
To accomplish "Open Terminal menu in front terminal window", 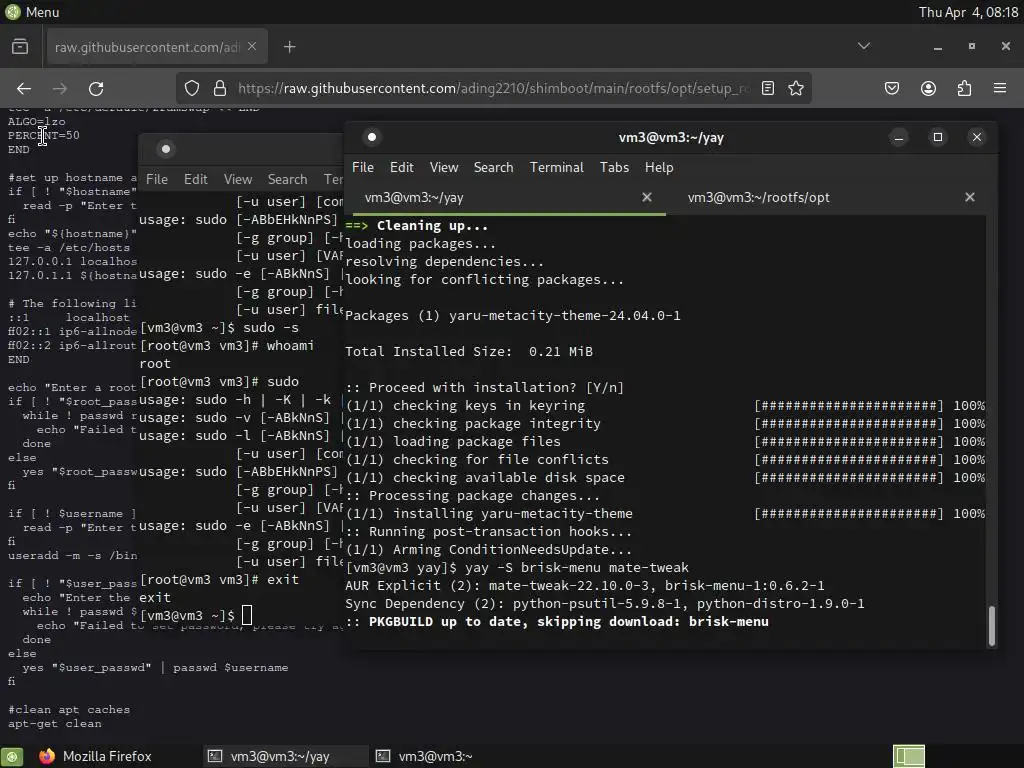I will (x=556, y=167).
